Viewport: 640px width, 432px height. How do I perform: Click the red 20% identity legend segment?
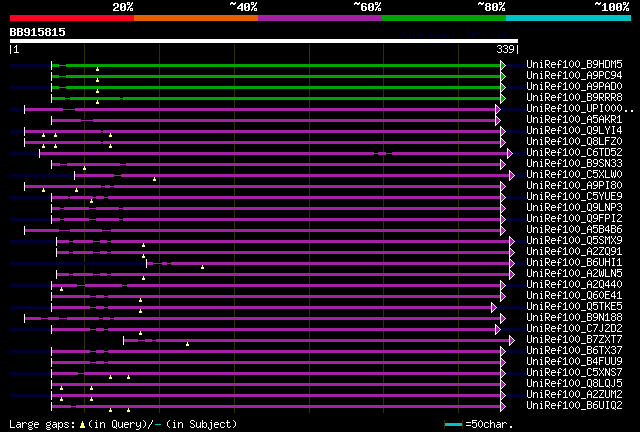click(72, 18)
